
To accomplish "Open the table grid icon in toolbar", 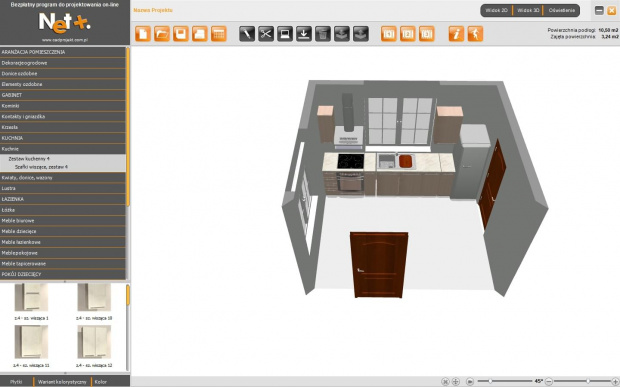I will [219, 34].
